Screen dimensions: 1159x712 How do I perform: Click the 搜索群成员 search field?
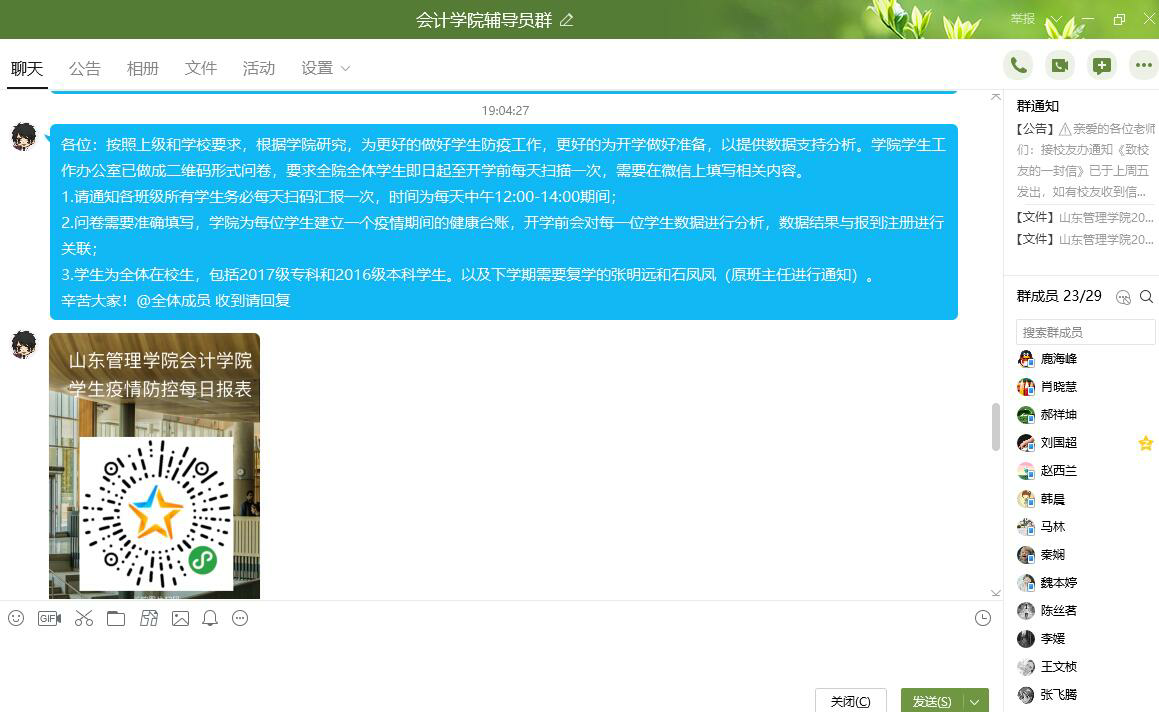(1085, 332)
